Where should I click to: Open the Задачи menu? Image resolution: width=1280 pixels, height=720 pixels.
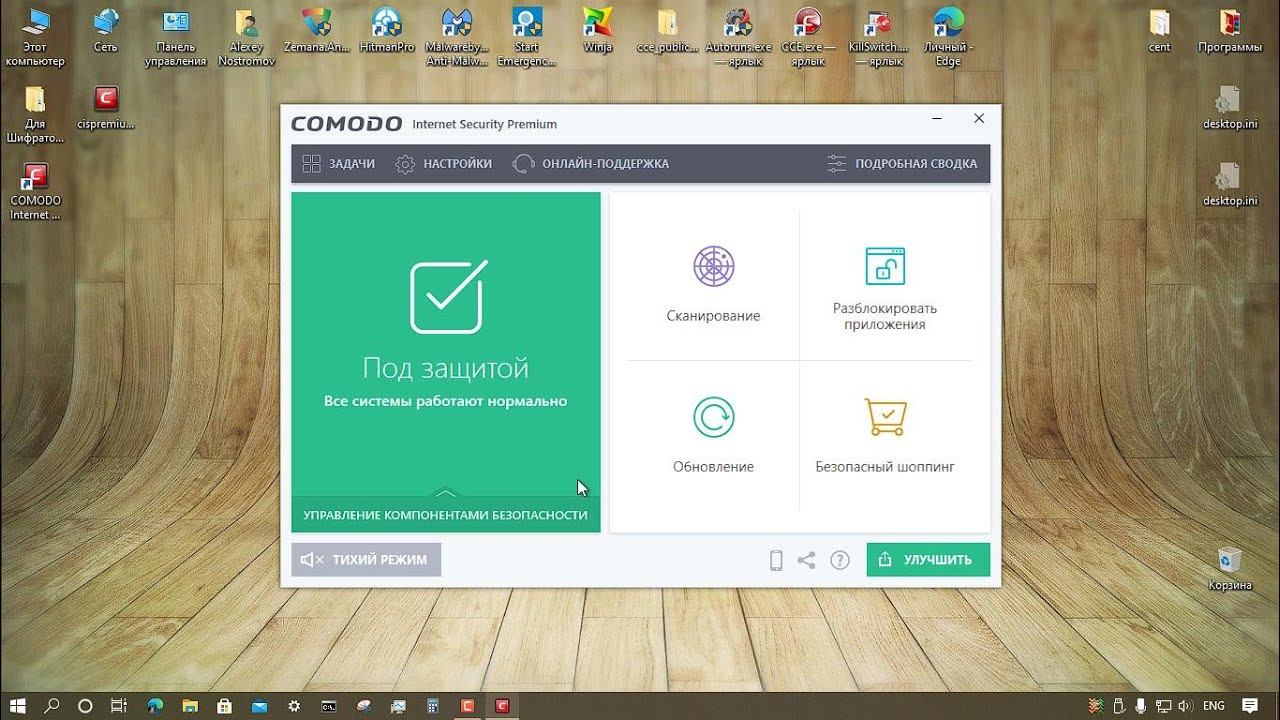pyautogui.click(x=339, y=163)
